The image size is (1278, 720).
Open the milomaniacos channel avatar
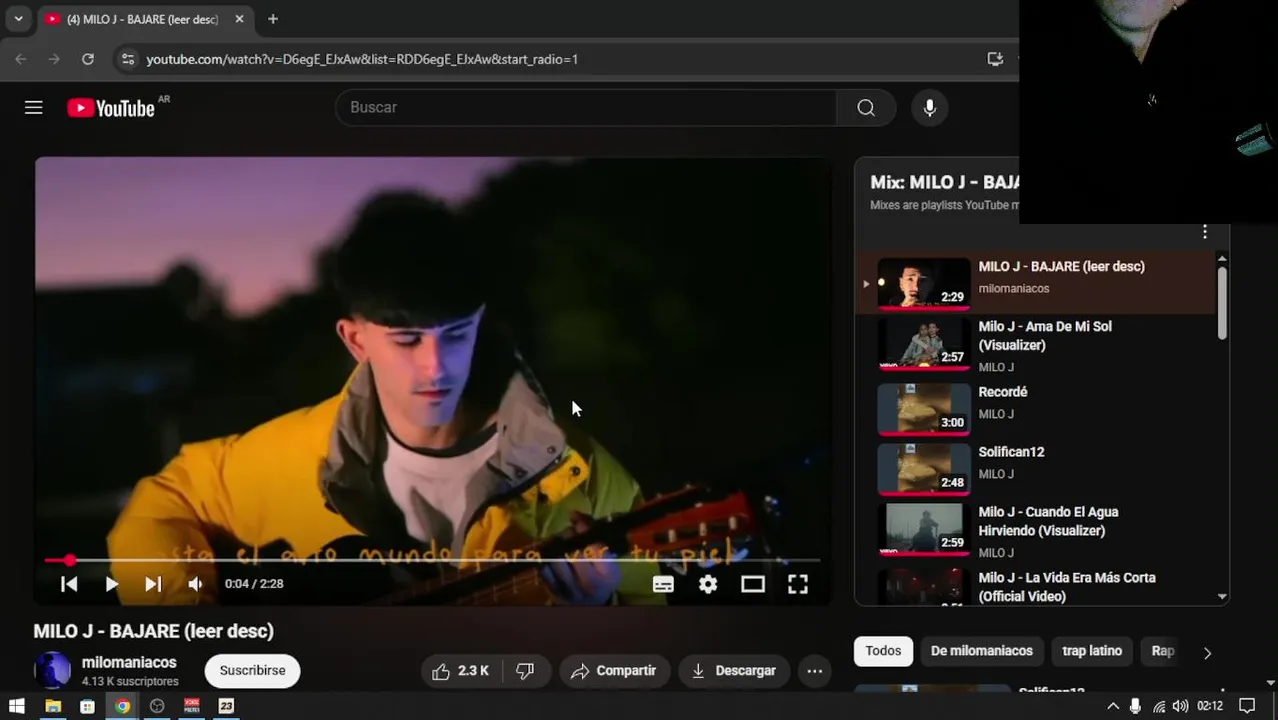click(x=53, y=670)
